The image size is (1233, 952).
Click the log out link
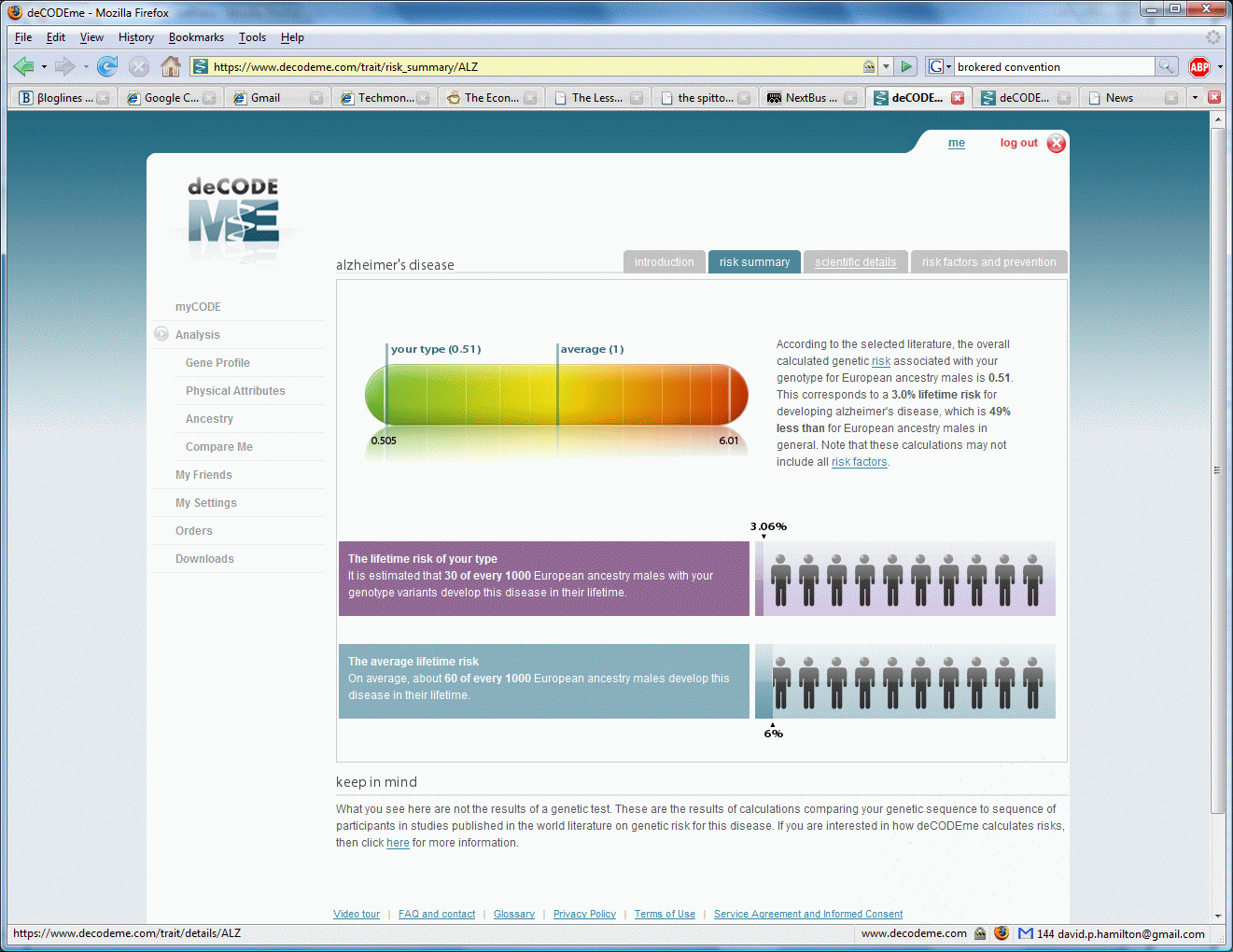(x=1018, y=143)
